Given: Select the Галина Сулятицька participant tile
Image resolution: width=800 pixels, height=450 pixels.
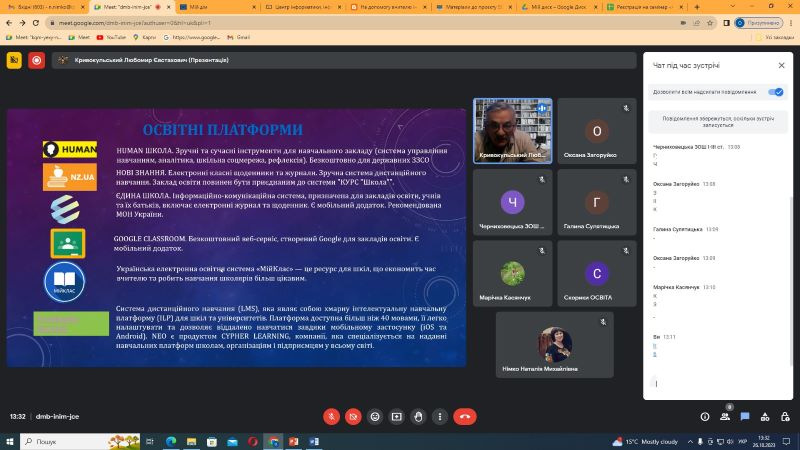Looking at the screenshot, I should tap(596, 202).
